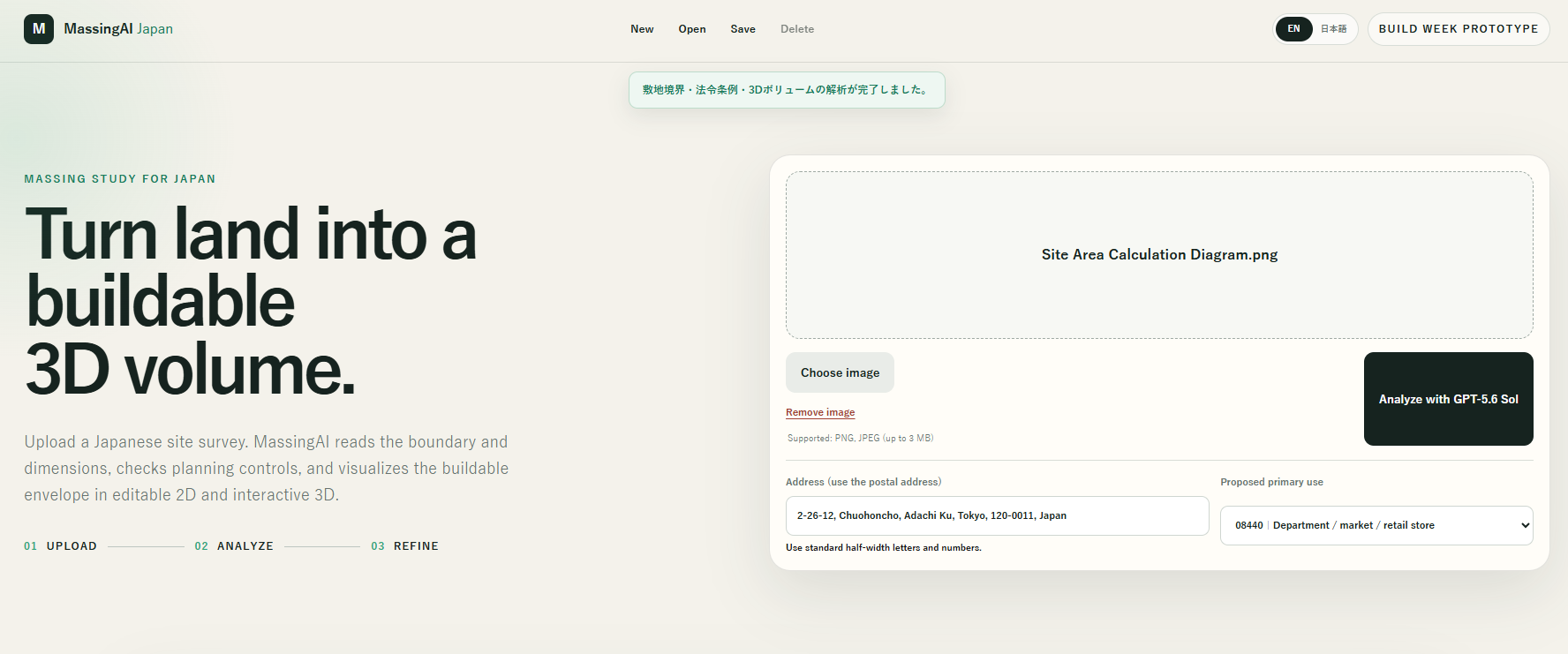Click the Build Week Prototype badge
The height and width of the screenshot is (654, 1568).
(x=1459, y=29)
